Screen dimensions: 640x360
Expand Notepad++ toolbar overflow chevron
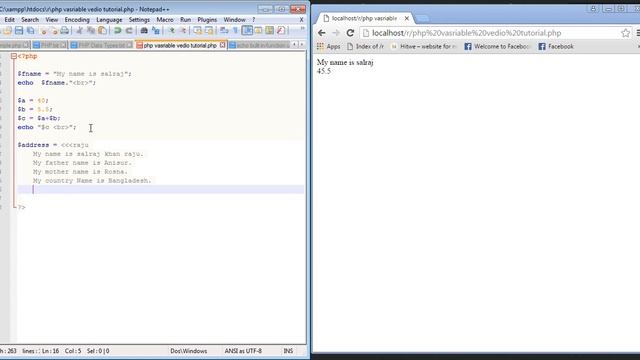(302, 29)
